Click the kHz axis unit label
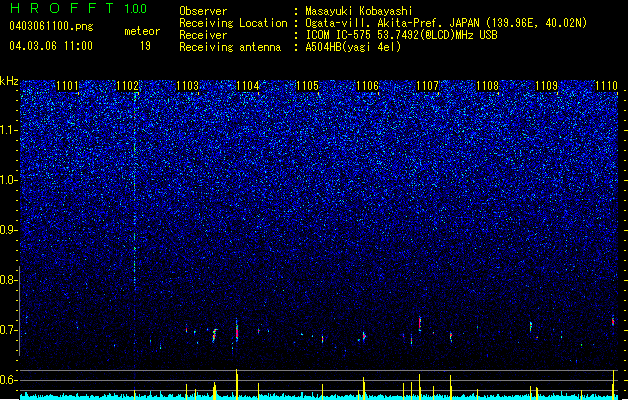Screen dimensions: 629x400 [9, 81]
